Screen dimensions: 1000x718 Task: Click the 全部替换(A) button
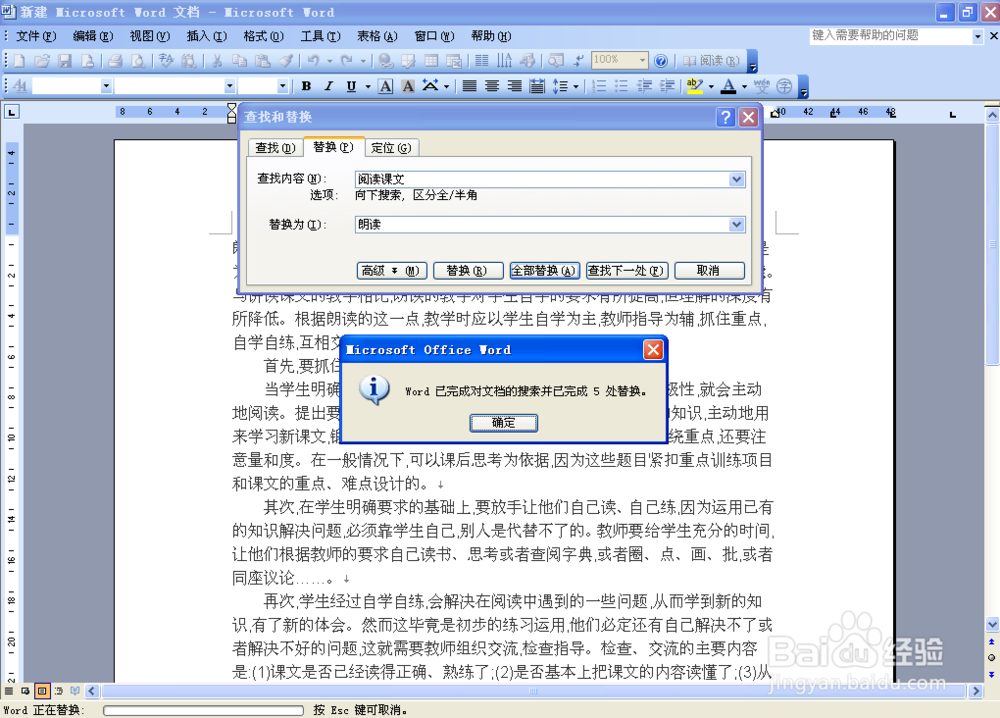click(x=544, y=270)
